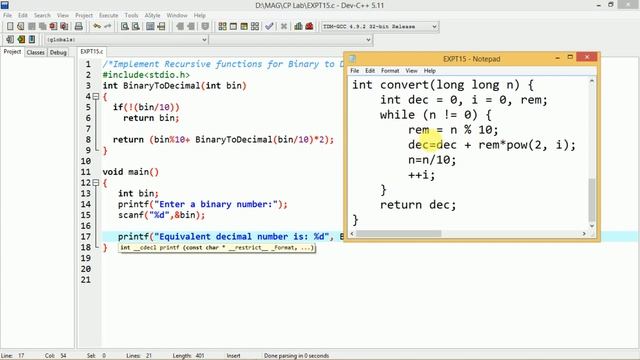Click the Open file toolbar icon
Image resolution: width=640 pixels, height=360 pixels.
(21, 27)
